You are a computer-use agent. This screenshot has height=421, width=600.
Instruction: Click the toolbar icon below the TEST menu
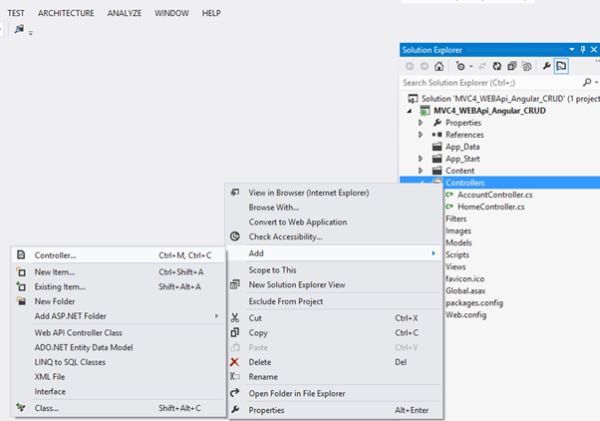pyautogui.click(x=19, y=29)
